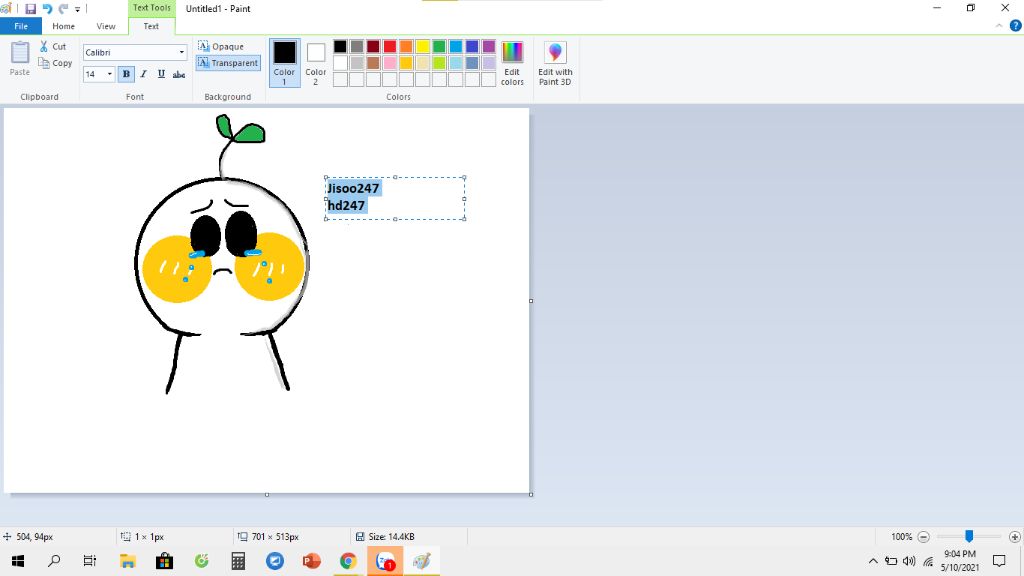Launch Edit with Paint 3D
The height and width of the screenshot is (576, 1024).
(x=555, y=63)
